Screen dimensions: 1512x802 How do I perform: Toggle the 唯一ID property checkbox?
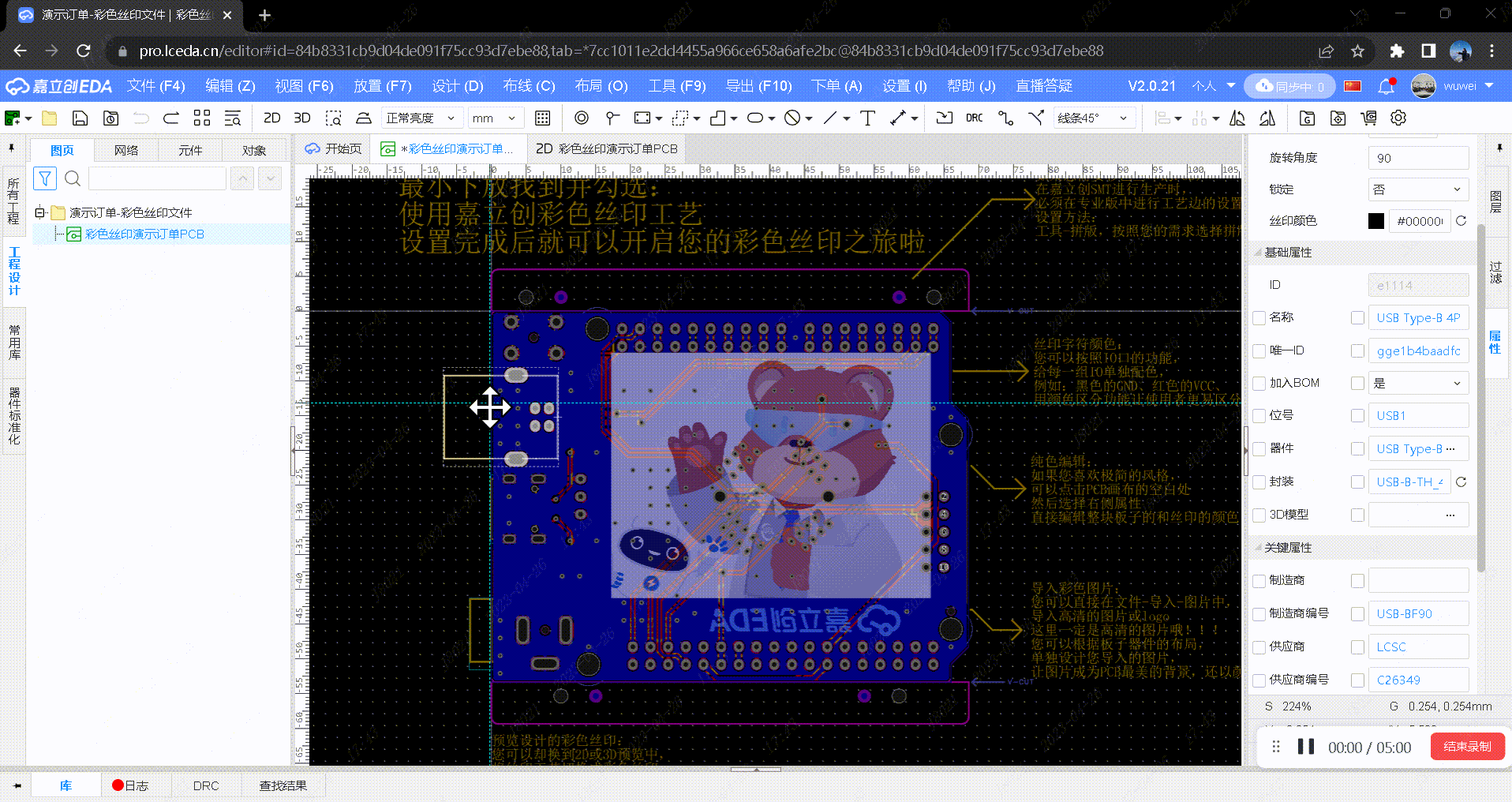pyautogui.click(x=1259, y=350)
